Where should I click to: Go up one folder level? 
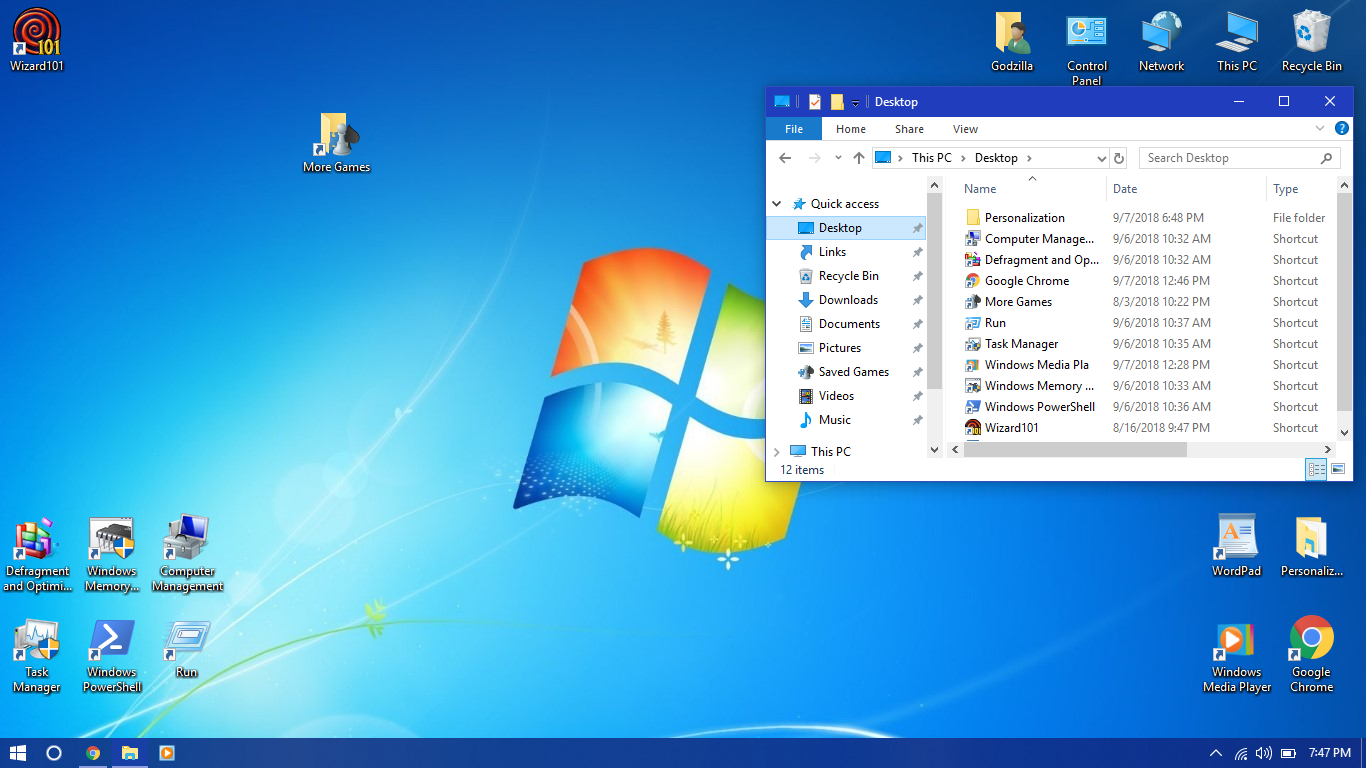pos(859,158)
